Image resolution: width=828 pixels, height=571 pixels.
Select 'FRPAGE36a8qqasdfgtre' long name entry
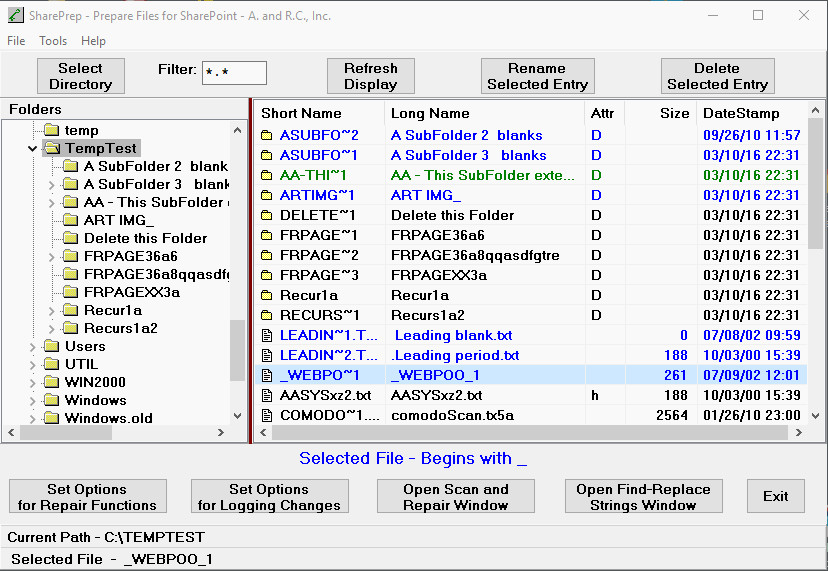[x=475, y=256]
